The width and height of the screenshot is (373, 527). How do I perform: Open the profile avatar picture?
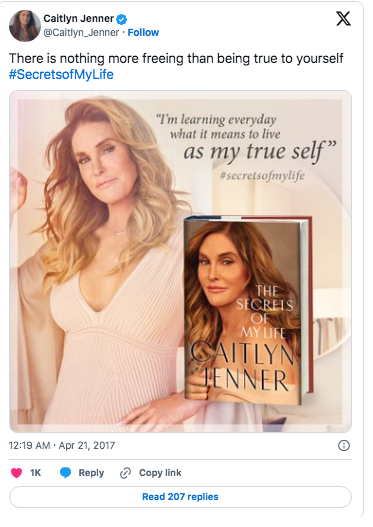tap(25, 26)
